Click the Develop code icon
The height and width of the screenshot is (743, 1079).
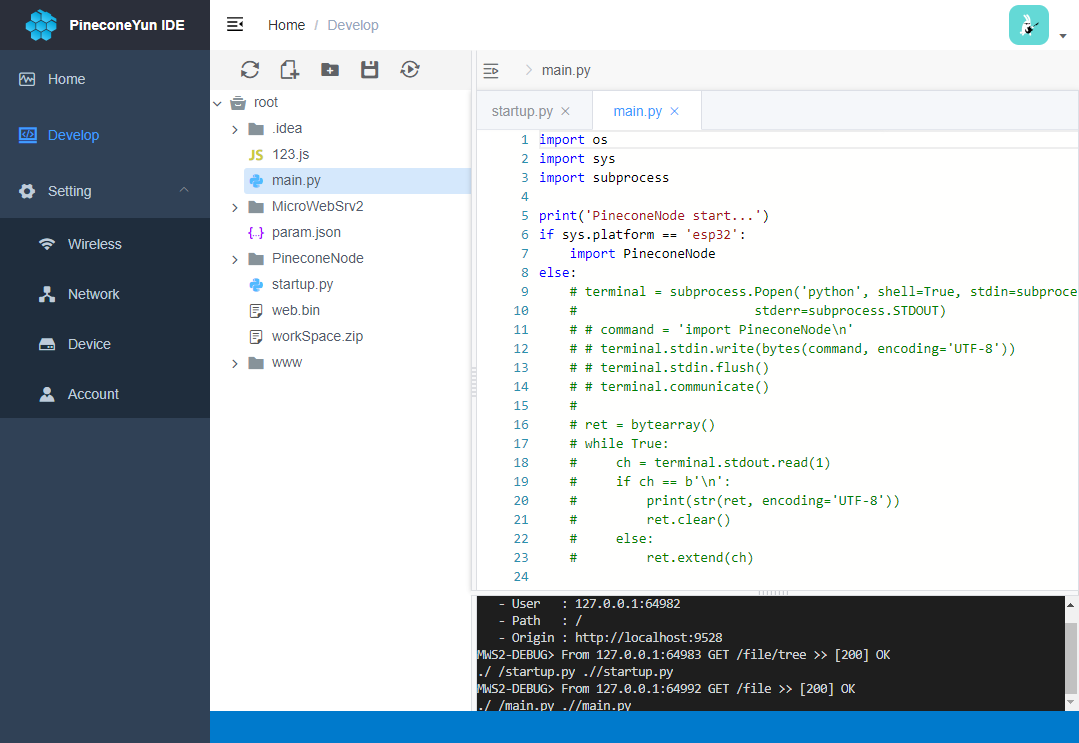coord(28,134)
